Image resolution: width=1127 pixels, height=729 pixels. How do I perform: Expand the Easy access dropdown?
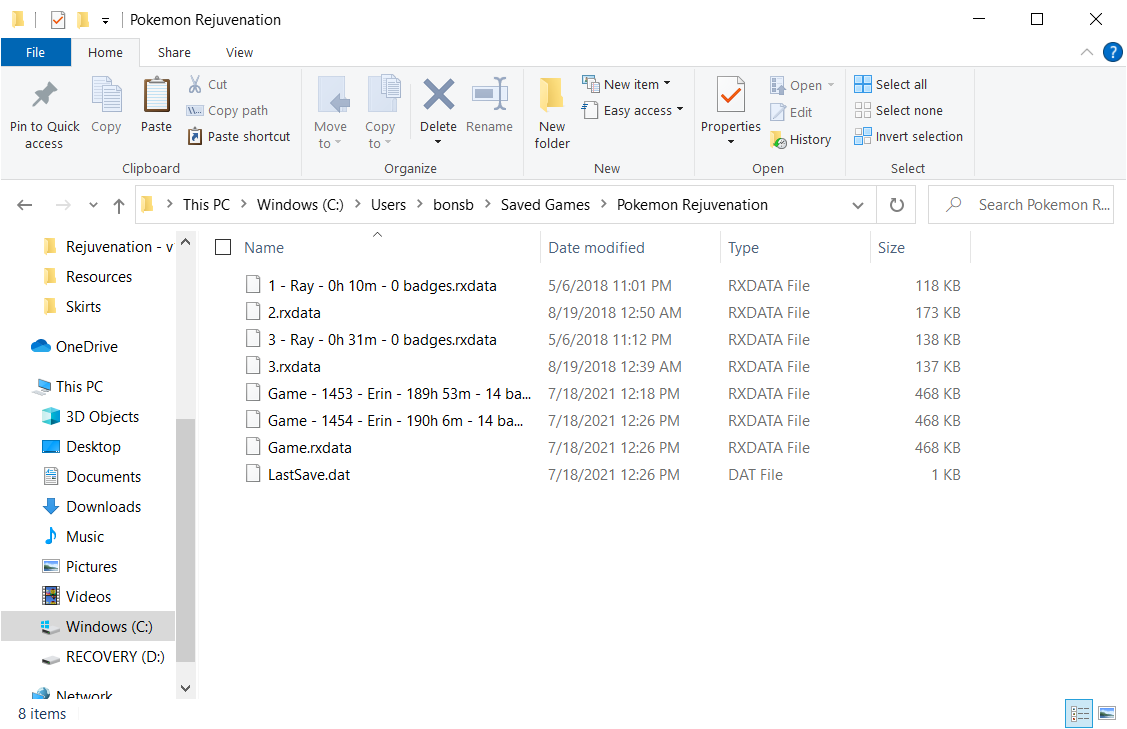coord(680,109)
